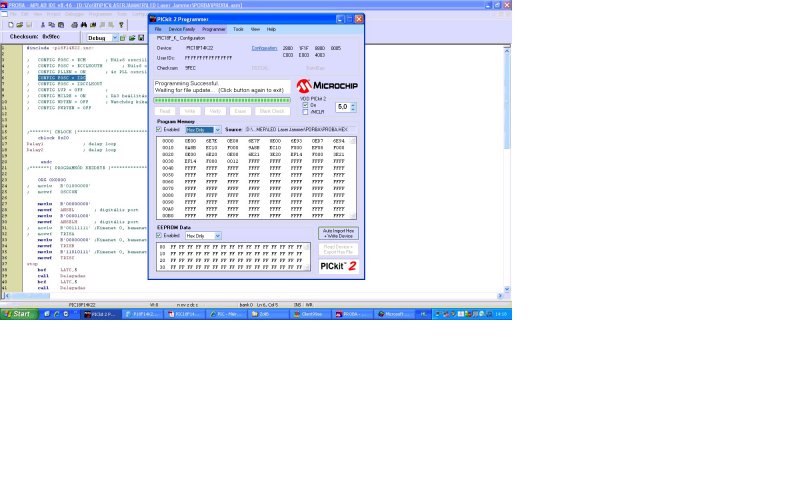Click the Save Workspace icon beside Debug dropdown
Viewport: 800px width, 480px height.
[x=141, y=38]
